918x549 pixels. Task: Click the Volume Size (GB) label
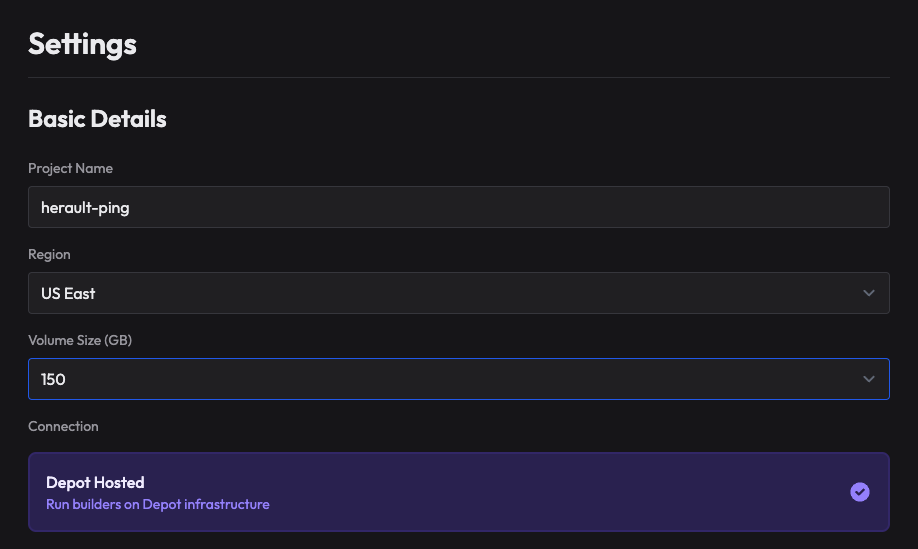tap(80, 340)
